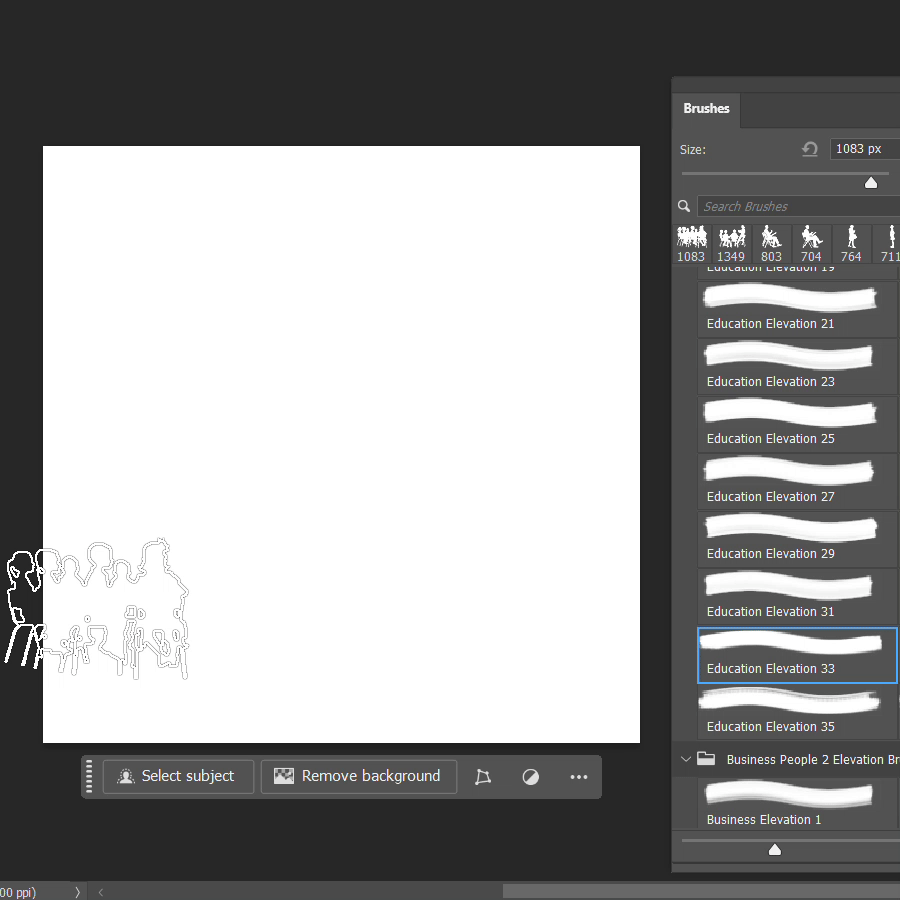Choose the recent brush labeled 704

point(811,243)
